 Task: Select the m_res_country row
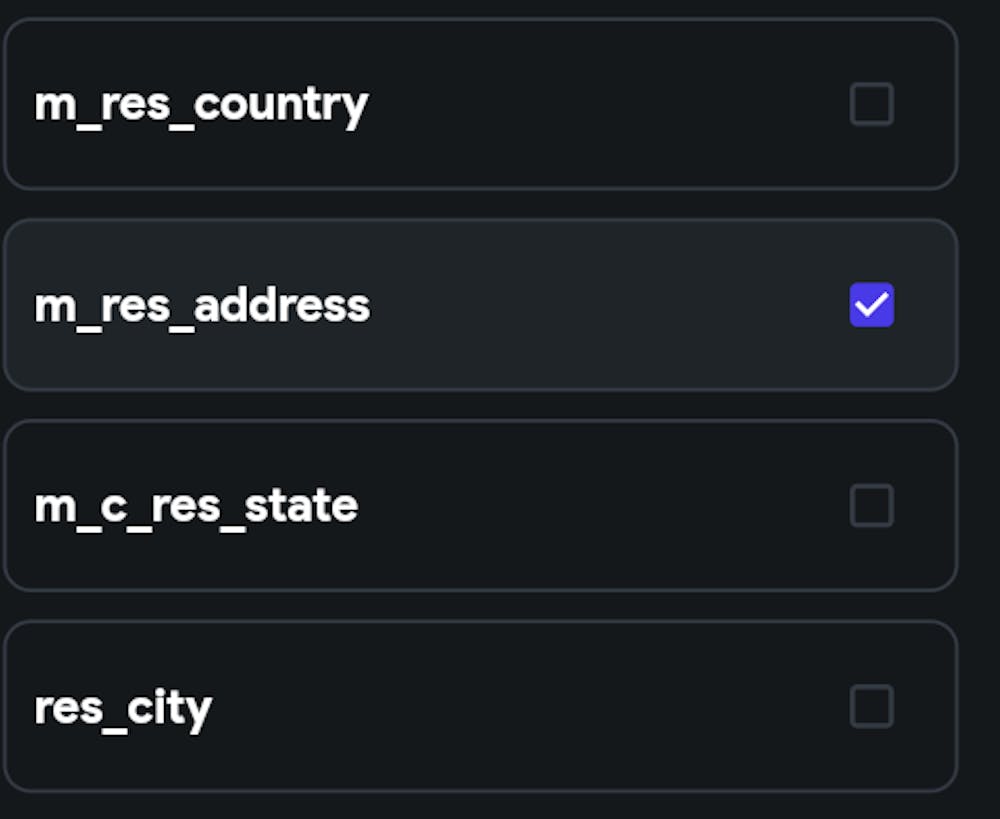(480, 104)
